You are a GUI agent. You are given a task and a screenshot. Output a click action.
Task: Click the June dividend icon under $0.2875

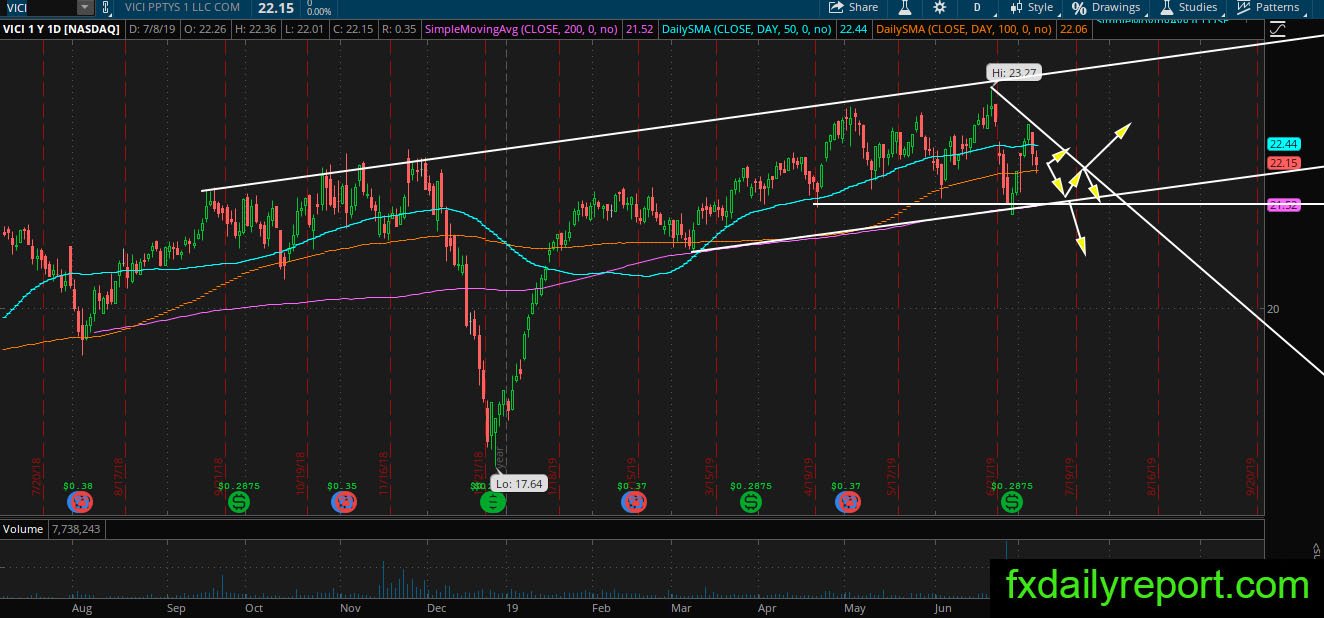[1012, 502]
